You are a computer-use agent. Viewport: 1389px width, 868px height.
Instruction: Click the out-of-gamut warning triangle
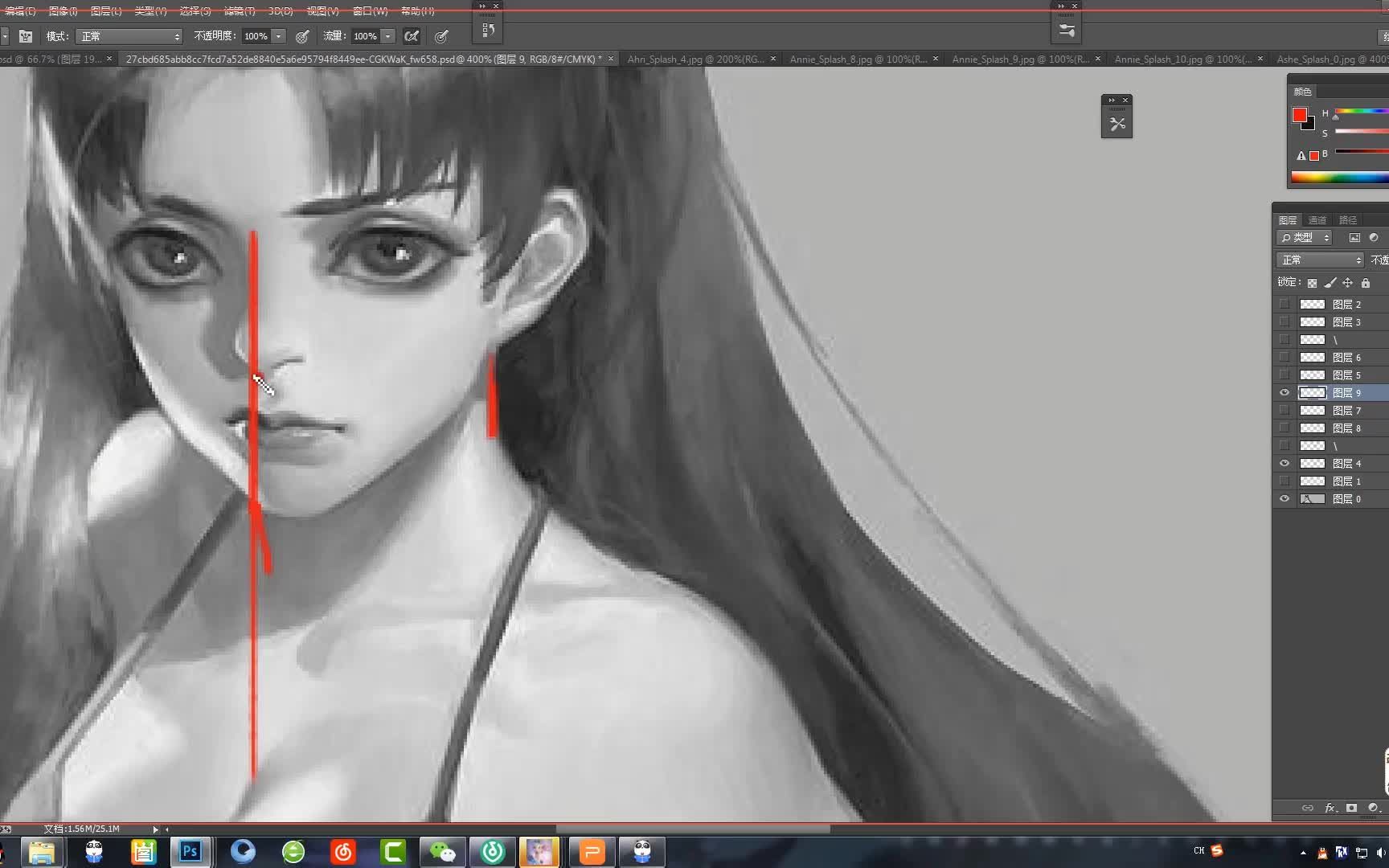(1301, 156)
